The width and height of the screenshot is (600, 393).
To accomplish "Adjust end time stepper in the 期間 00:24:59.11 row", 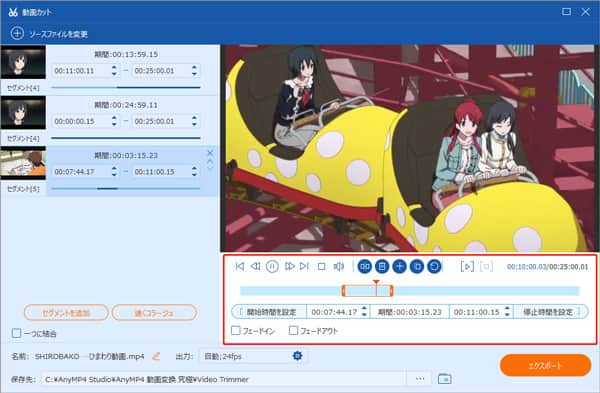I will click(194, 121).
